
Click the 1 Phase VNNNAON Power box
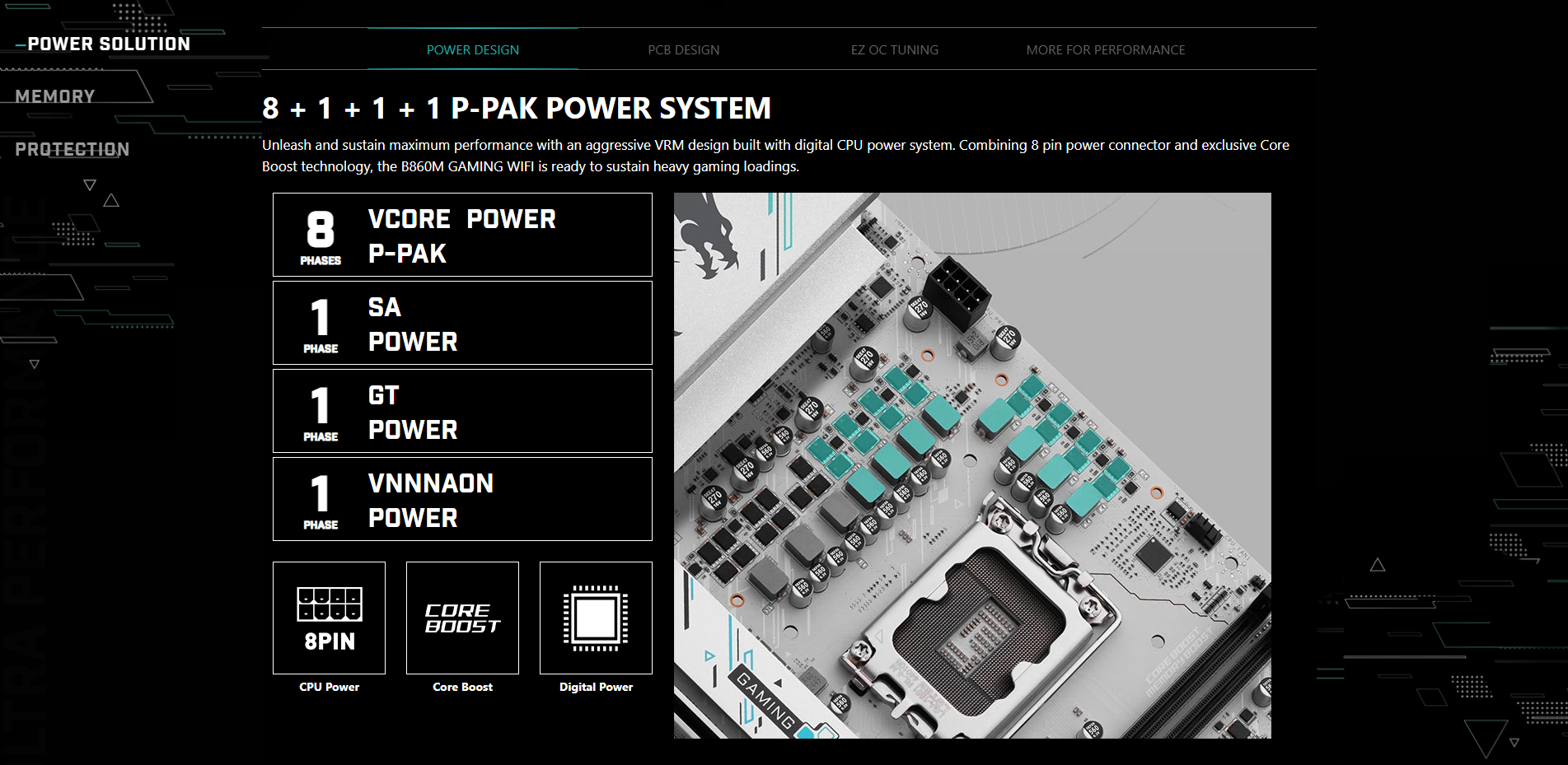[x=462, y=499]
